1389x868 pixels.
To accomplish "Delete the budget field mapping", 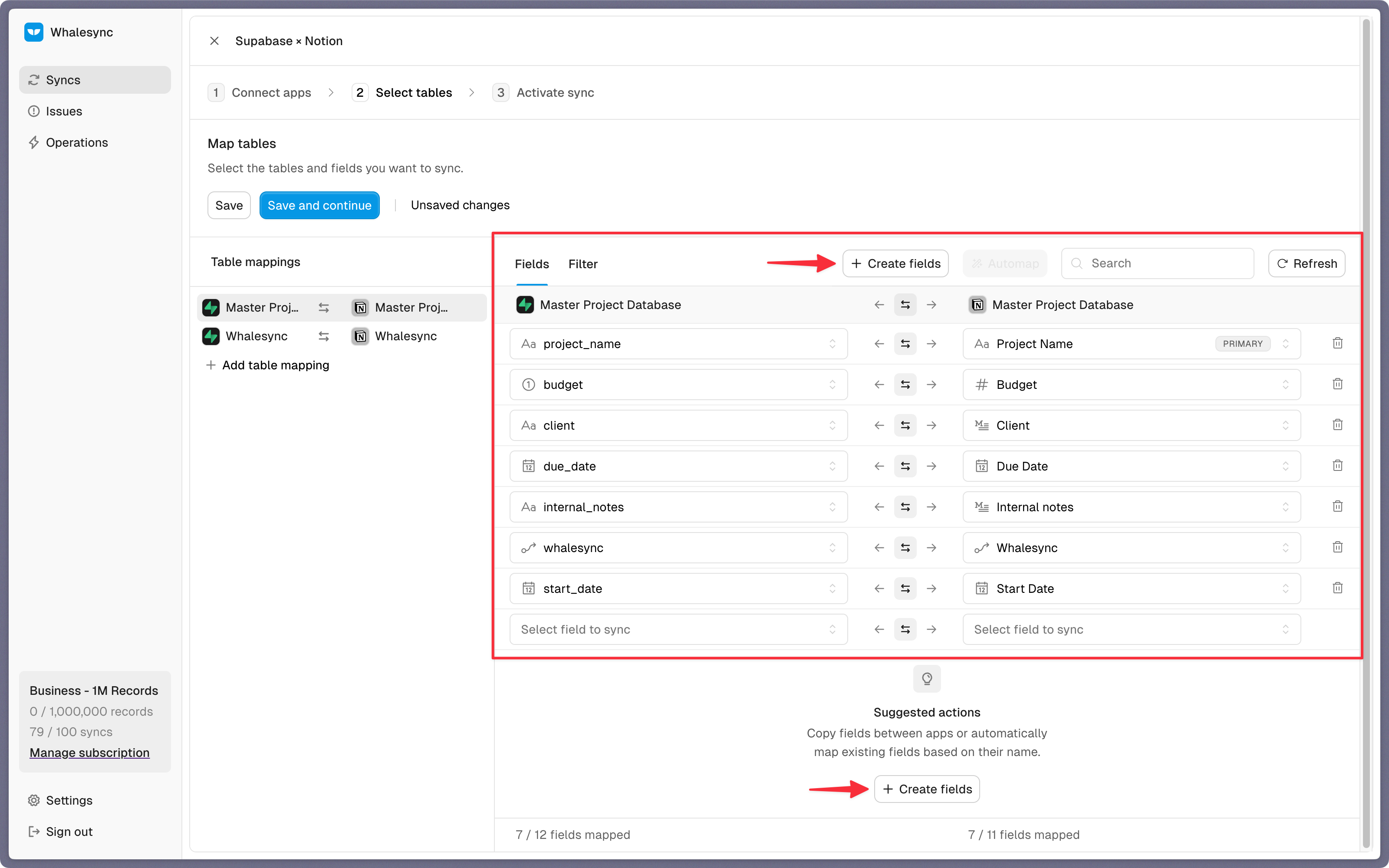I will pos(1337,384).
